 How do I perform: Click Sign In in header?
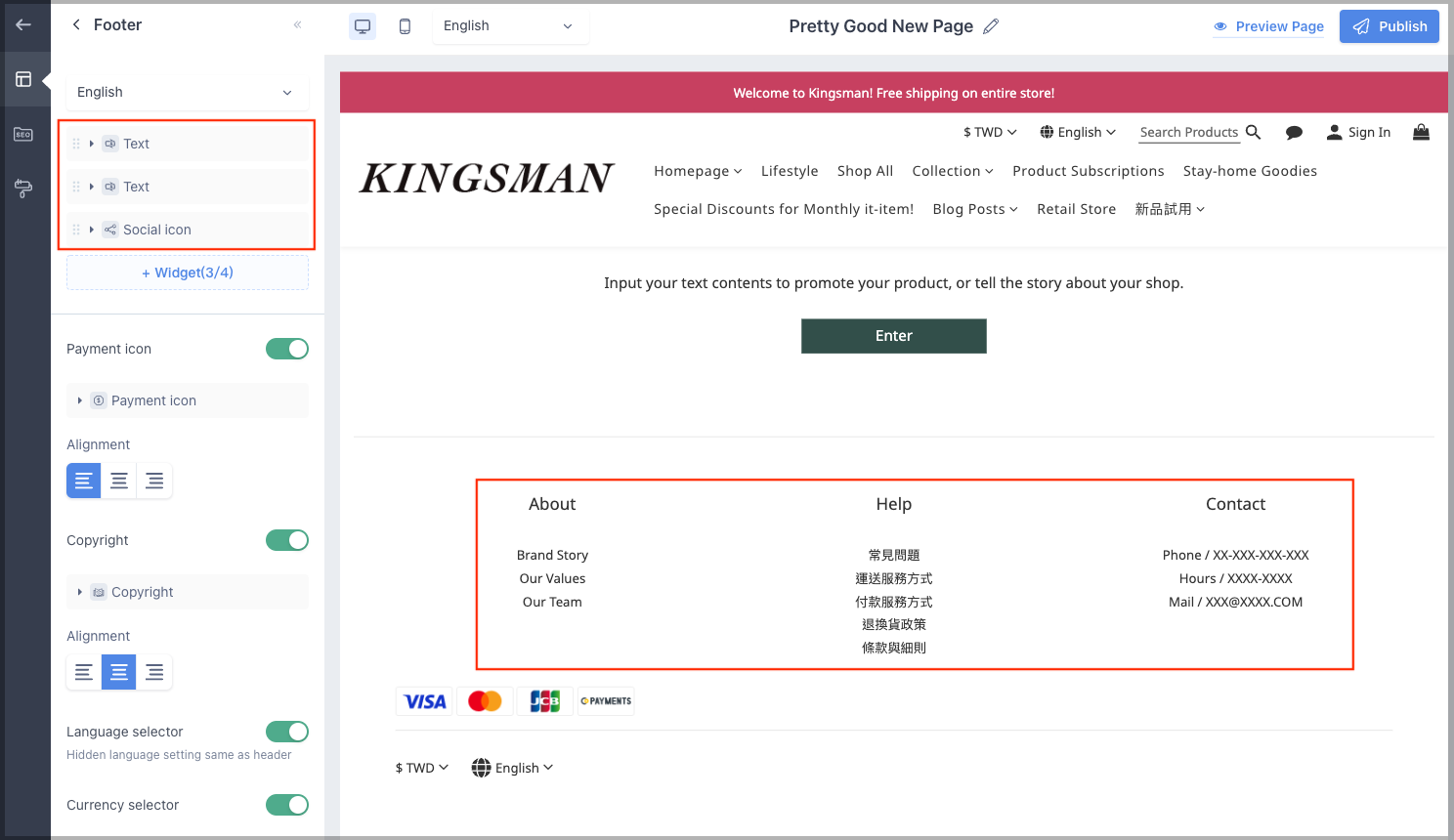click(1358, 132)
